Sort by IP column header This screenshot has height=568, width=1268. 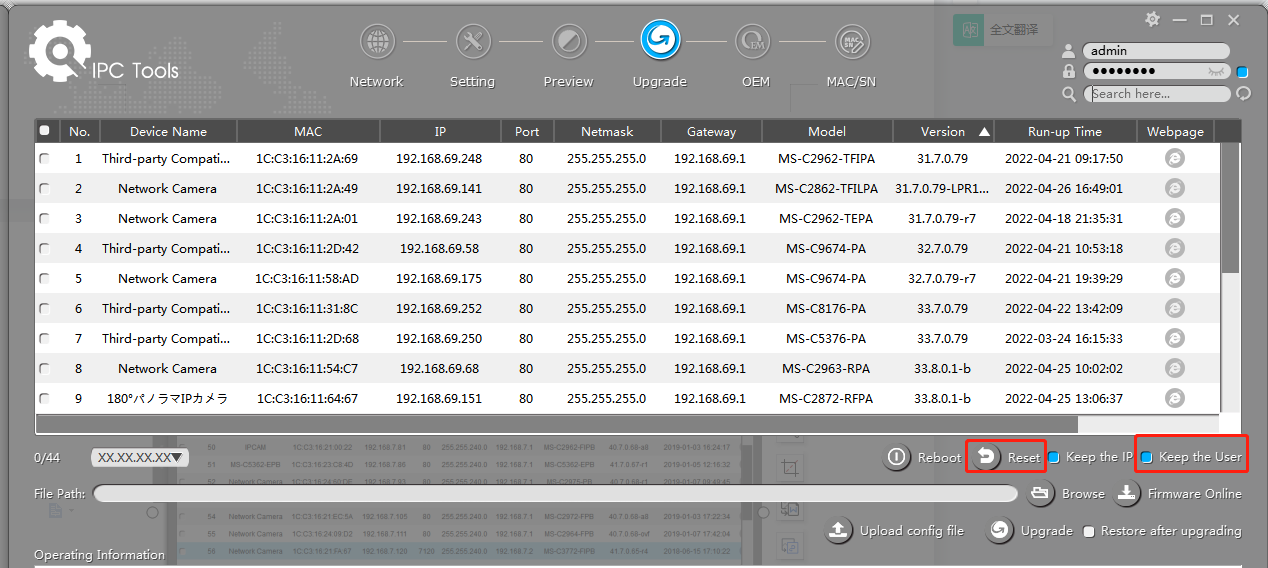440,131
